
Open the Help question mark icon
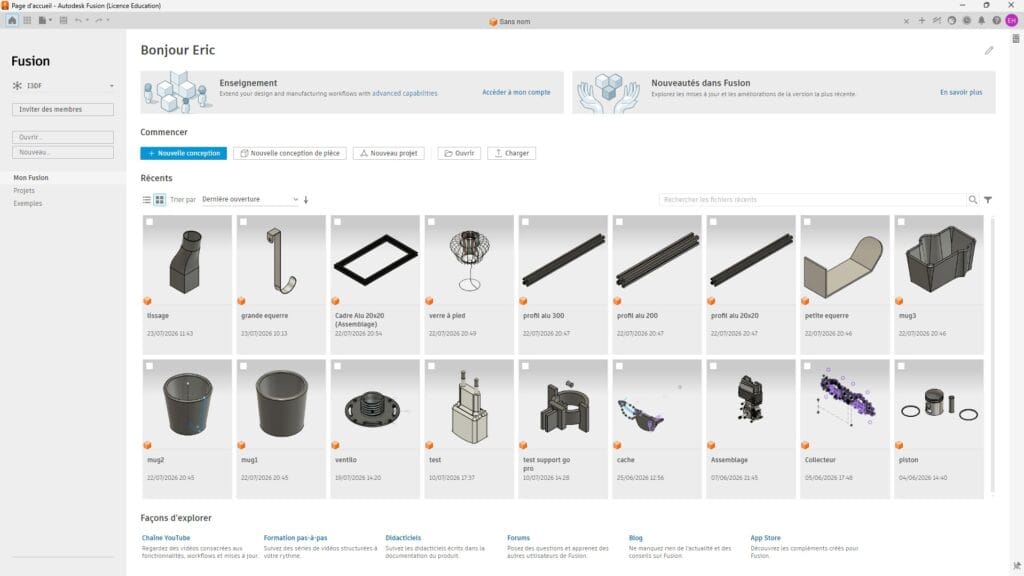click(x=996, y=21)
